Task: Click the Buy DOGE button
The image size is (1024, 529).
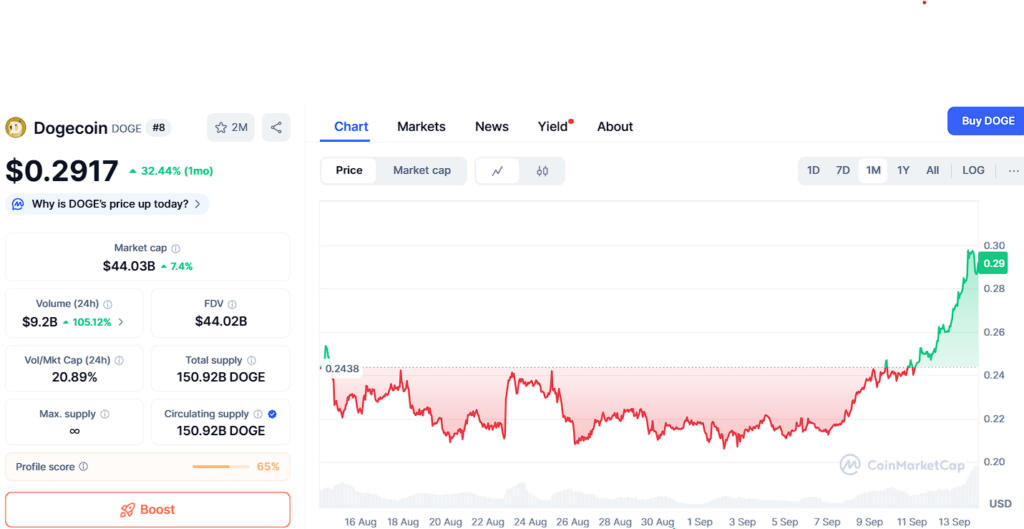Action: coord(987,121)
